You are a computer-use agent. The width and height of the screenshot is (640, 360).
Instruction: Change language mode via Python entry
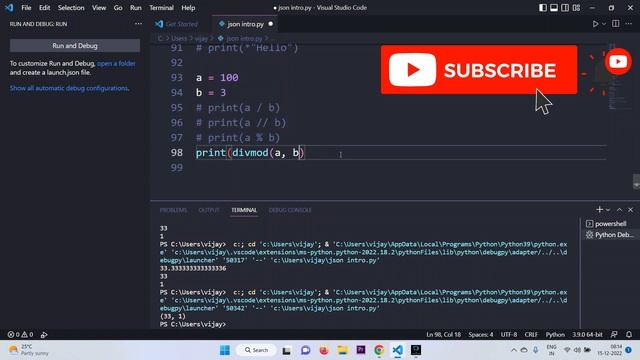pyautogui.click(x=555, y=335)
